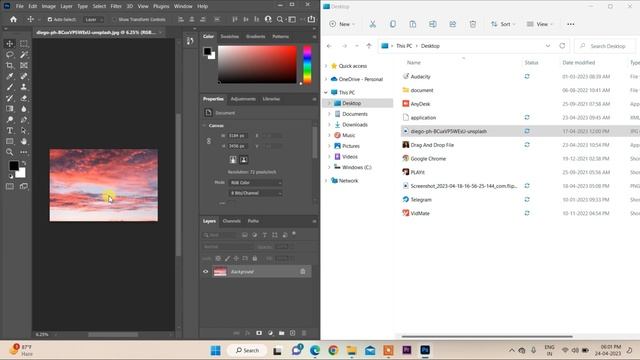
Task: Add layer mask icon in Layers panel
Action: click(259, 333)
